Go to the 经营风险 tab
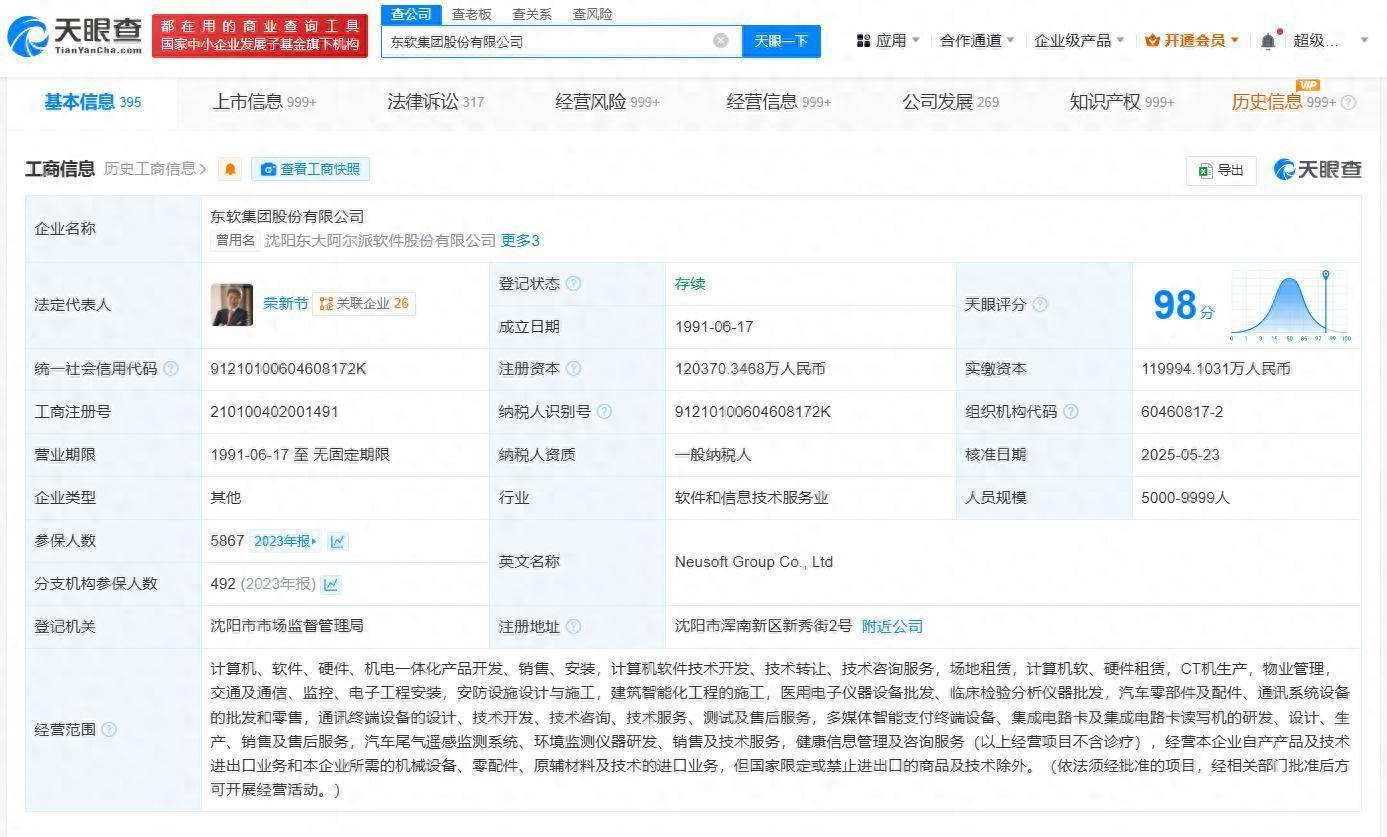Image resolution: width=1387 pixels, height=837 pixels. [607, 102]
